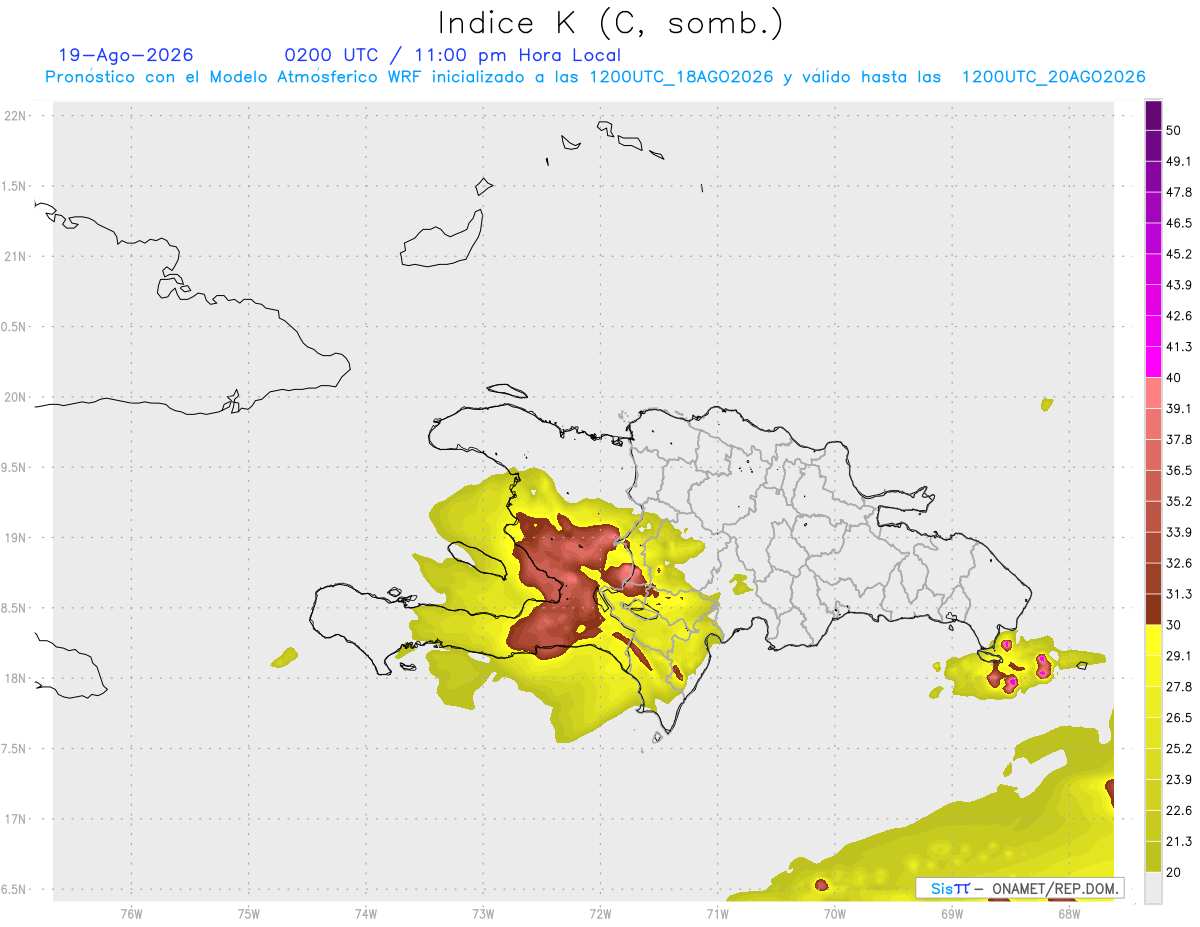Click the colorbar value "22.6"
The image size is (1200, 927).
[1179, 810]
